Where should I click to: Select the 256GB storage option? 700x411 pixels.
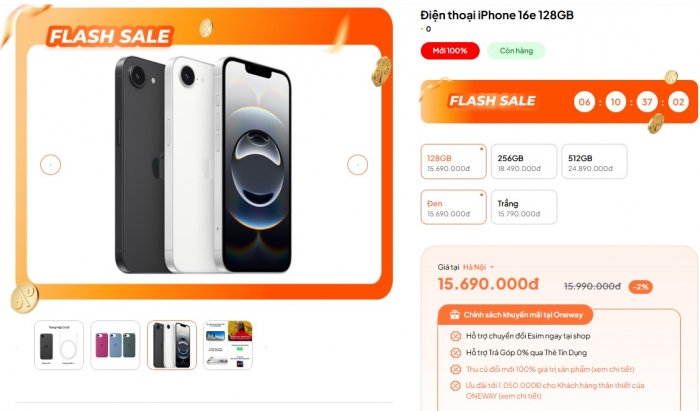524,162
